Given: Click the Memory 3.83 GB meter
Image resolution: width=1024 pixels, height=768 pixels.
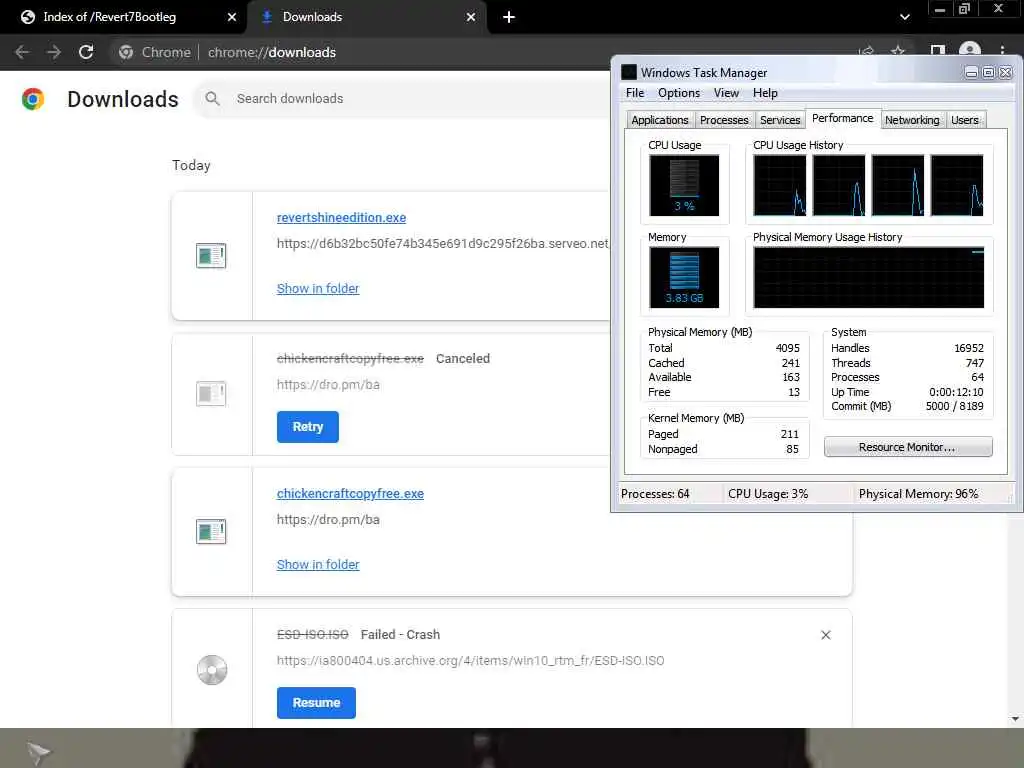Looking at the screenshot, I should tap(684, 277).
